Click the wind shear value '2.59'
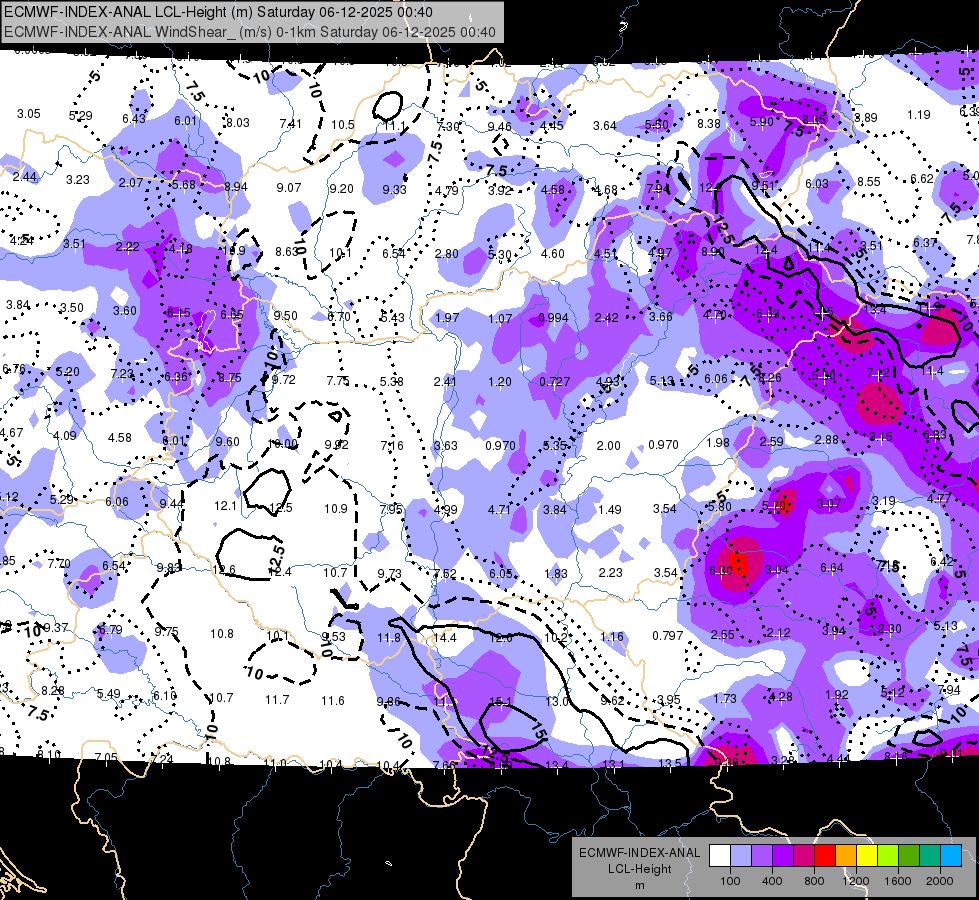 click(771, 441)
